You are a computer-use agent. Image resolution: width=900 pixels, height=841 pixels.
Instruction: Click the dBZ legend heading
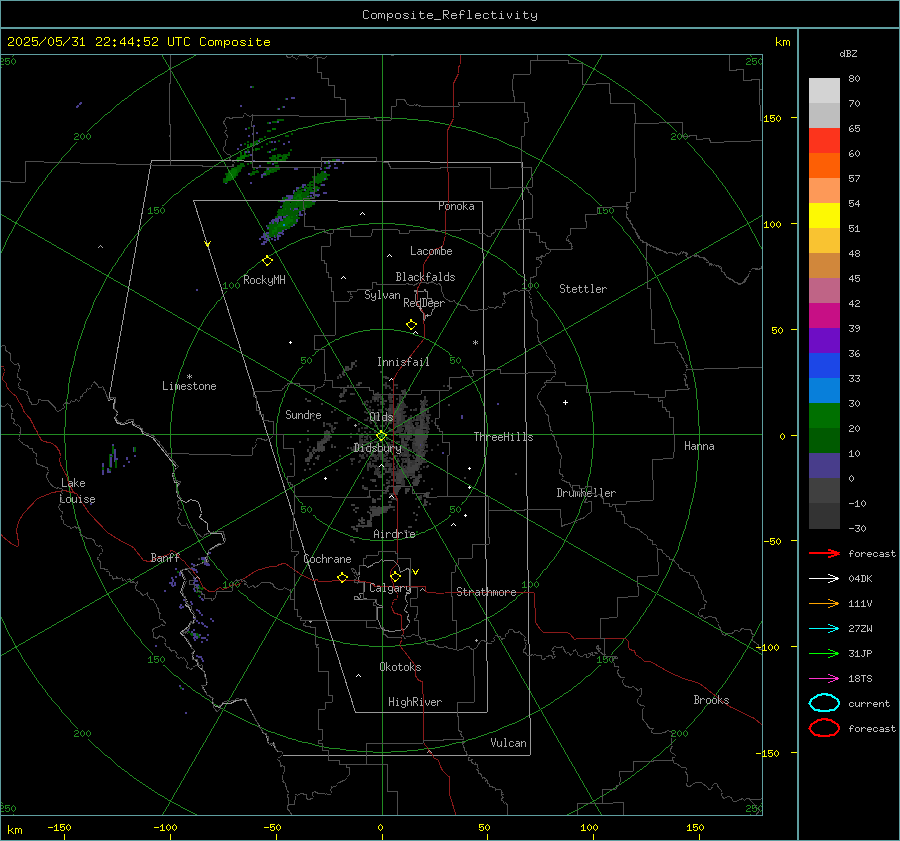848,53
